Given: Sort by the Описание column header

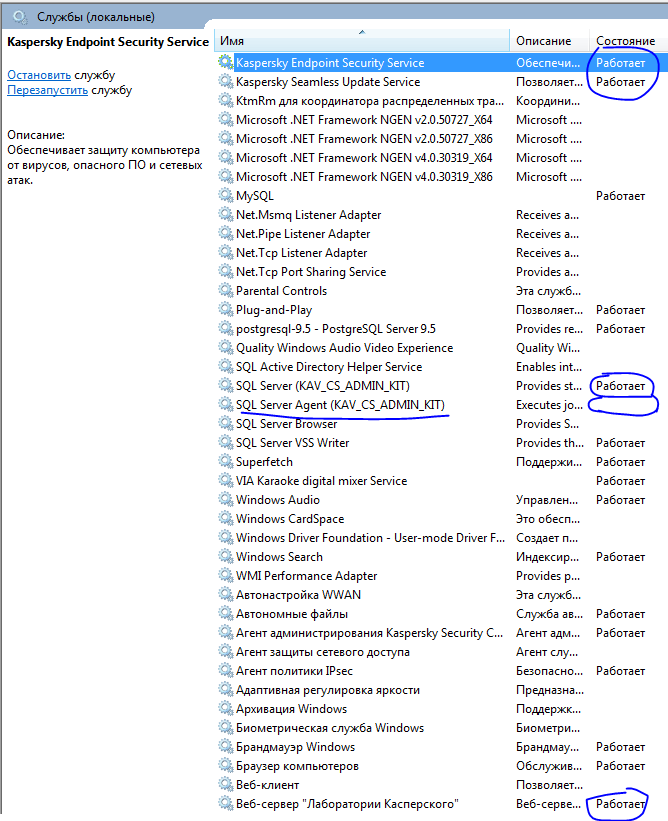Looking at the screenshot, I should coord(550,41).
